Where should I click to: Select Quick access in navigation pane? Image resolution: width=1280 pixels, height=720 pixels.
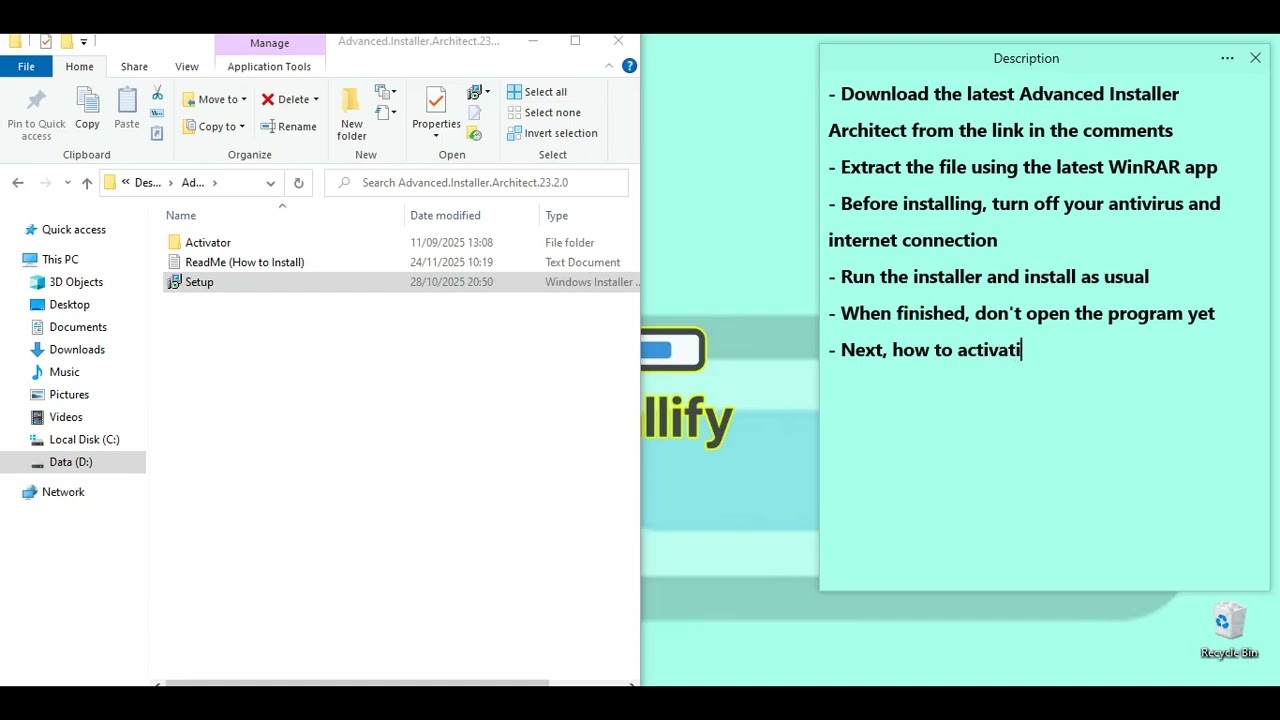[73, 230]
